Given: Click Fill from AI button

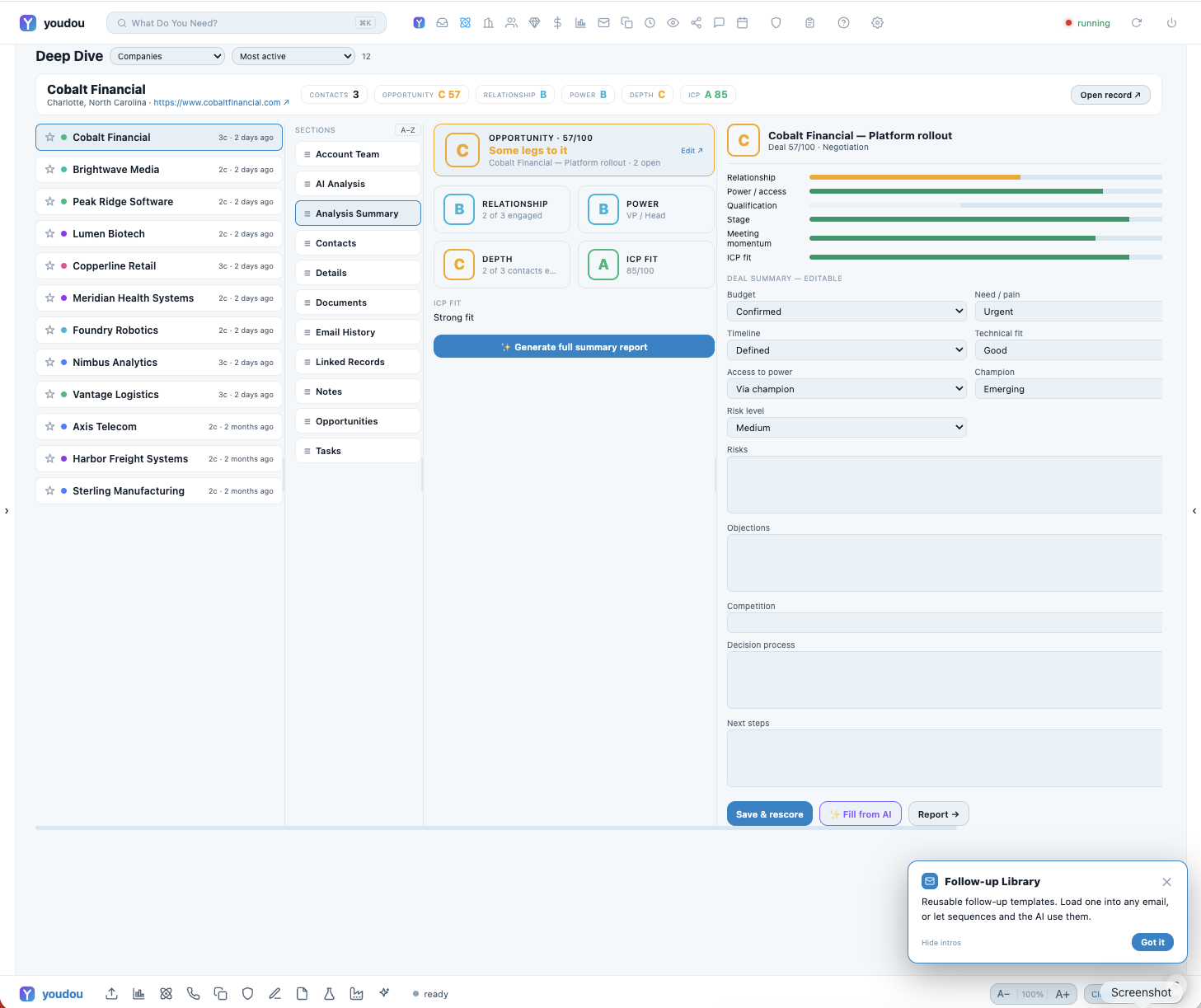Looking at the screenshot, I should pyautogui.click(x=861, y=814).
